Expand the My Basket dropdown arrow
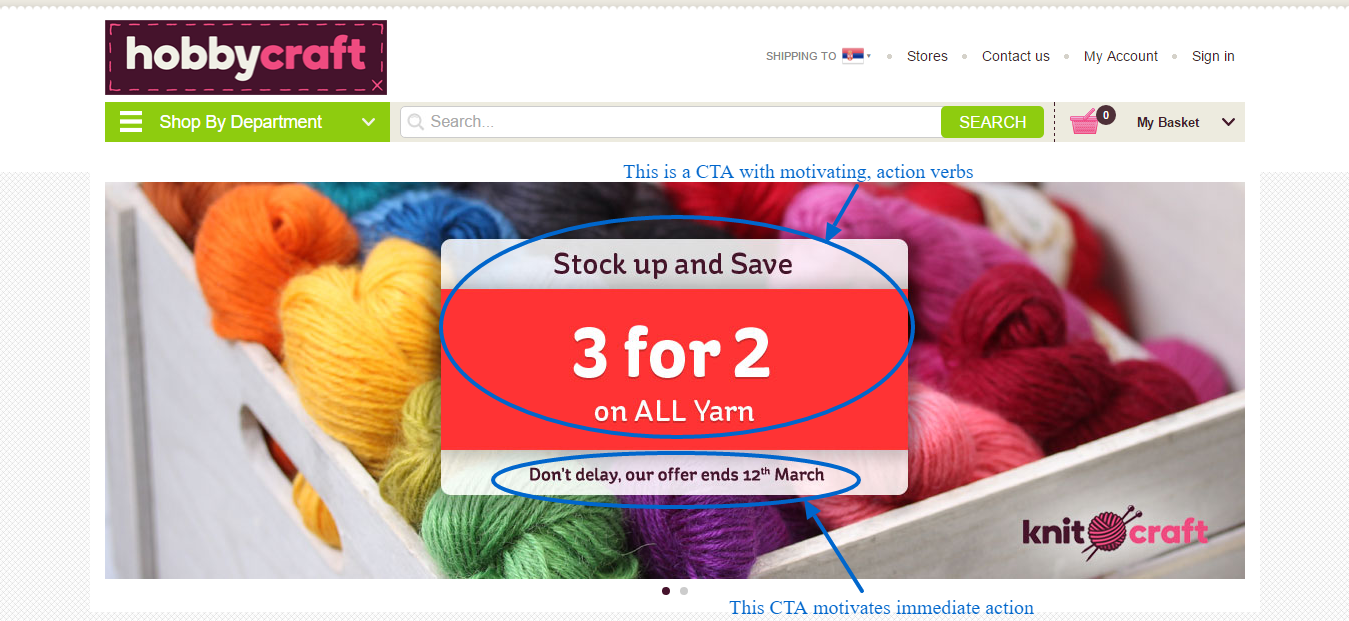1349x621 pixels. (x=1229, y=122)
